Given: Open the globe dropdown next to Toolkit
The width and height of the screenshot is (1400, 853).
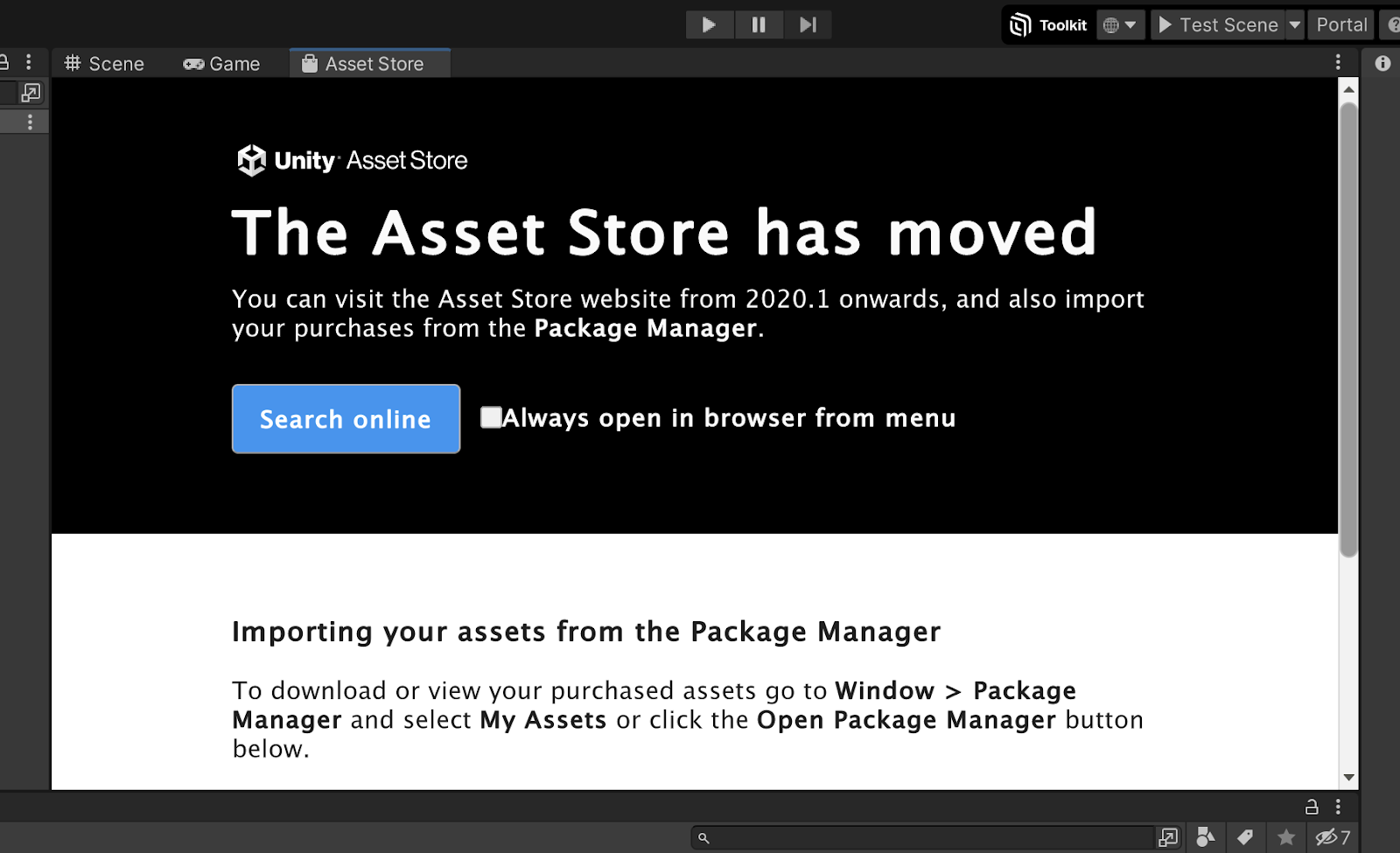Looking at the screenshot, I should [x=1120, y=25].
